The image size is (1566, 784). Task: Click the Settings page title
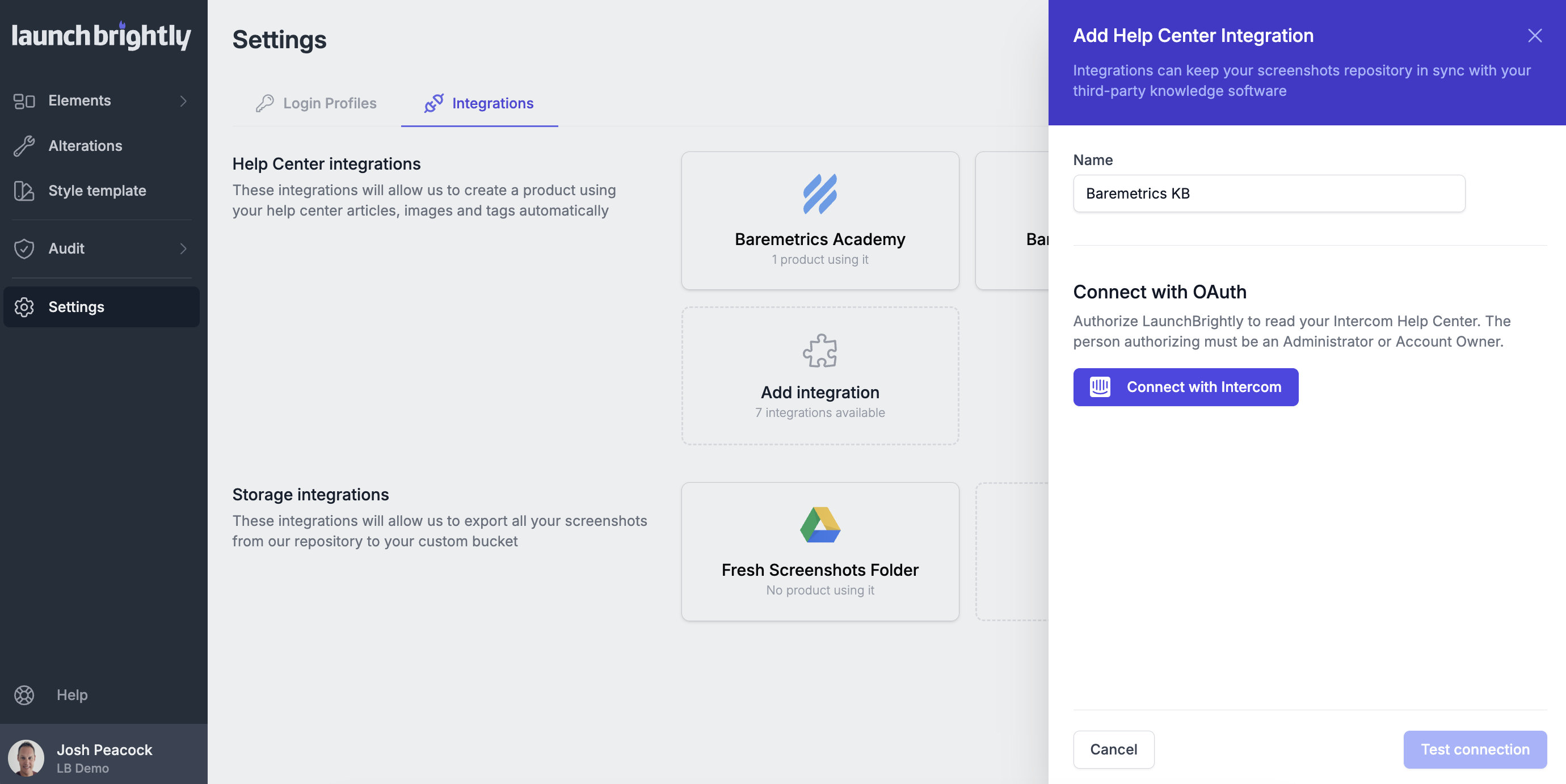pos(280,40)
